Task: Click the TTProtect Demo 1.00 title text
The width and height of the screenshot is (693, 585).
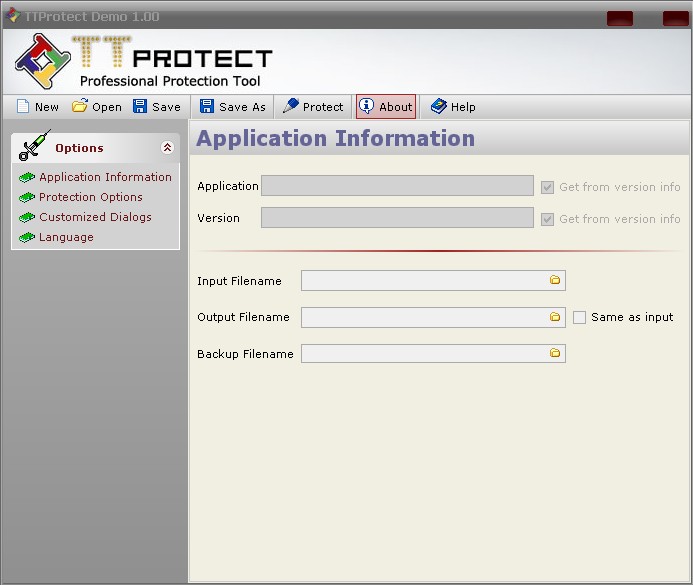Action: 92,17
